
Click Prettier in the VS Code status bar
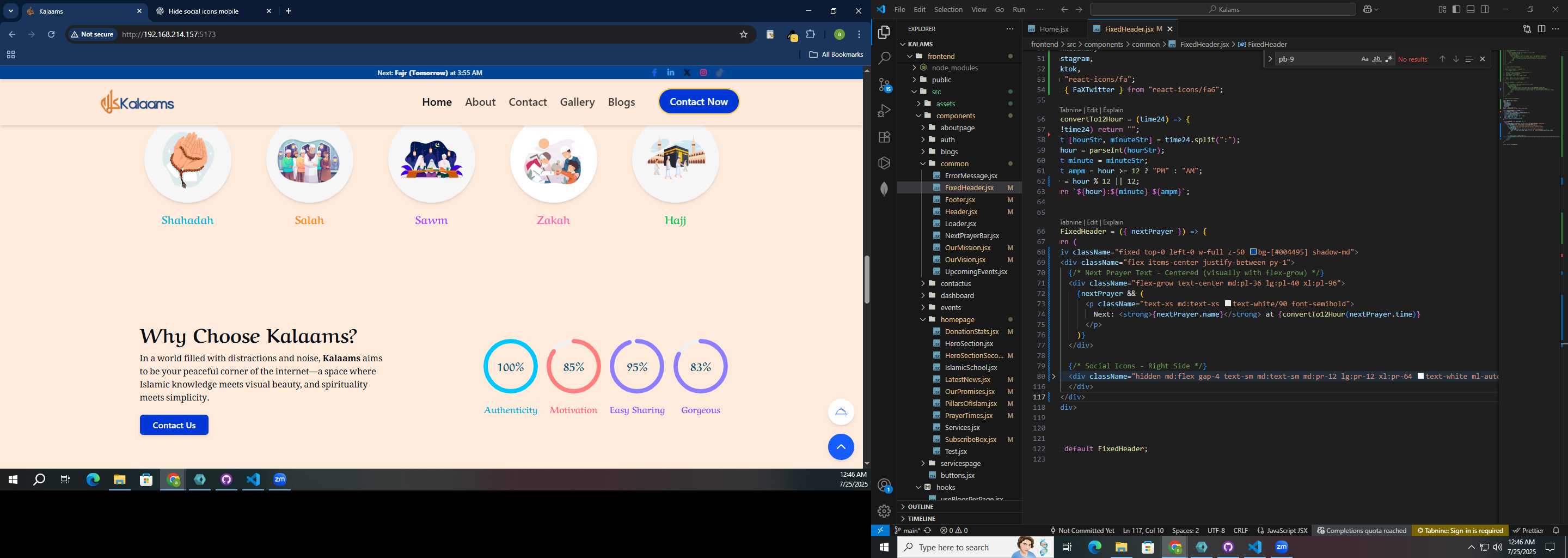(x=1528, y=531)
